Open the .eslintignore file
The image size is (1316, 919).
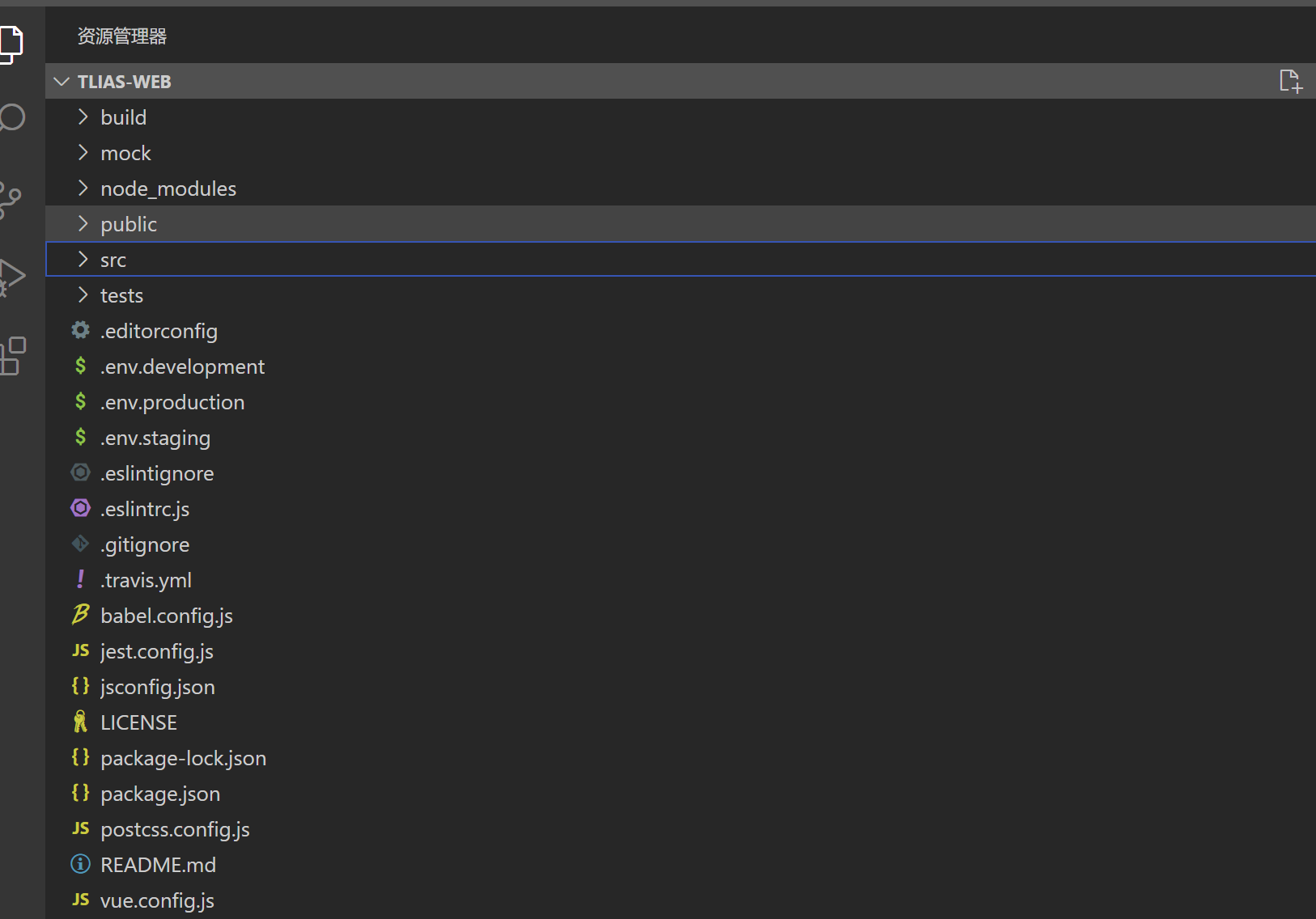tap(157, 473)
